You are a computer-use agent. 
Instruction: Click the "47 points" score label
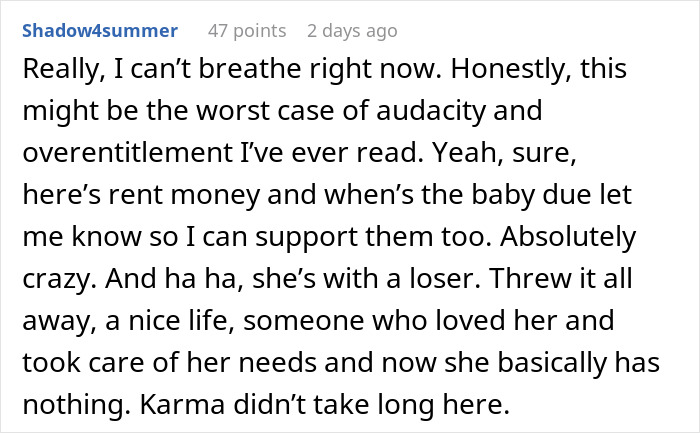(x=246, y=30)
